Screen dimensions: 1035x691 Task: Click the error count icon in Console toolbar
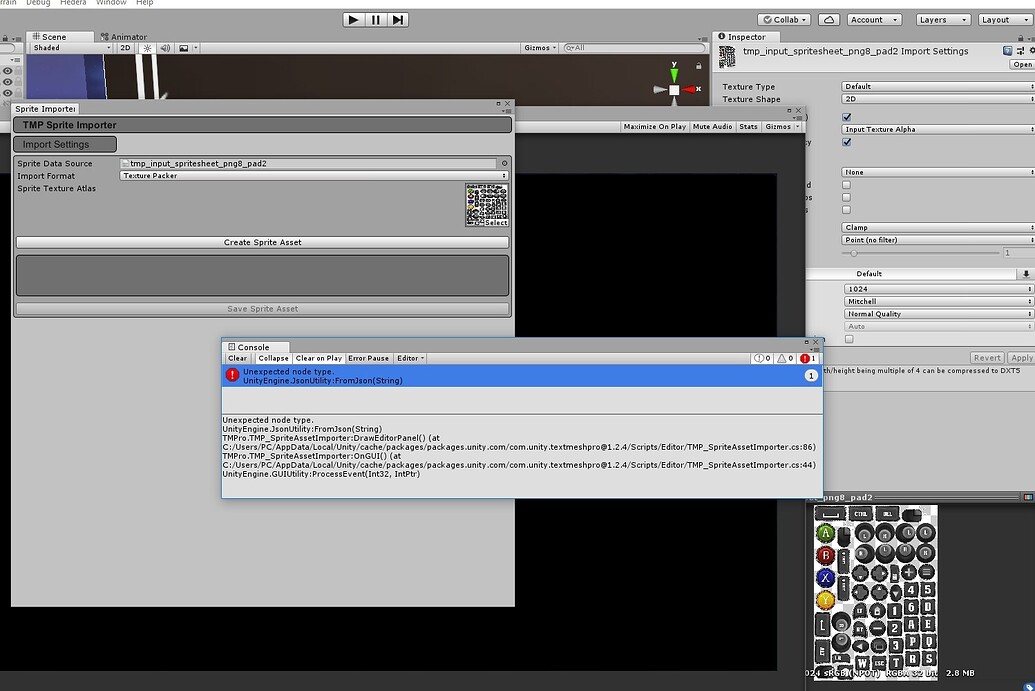click(x=807, y=357)
